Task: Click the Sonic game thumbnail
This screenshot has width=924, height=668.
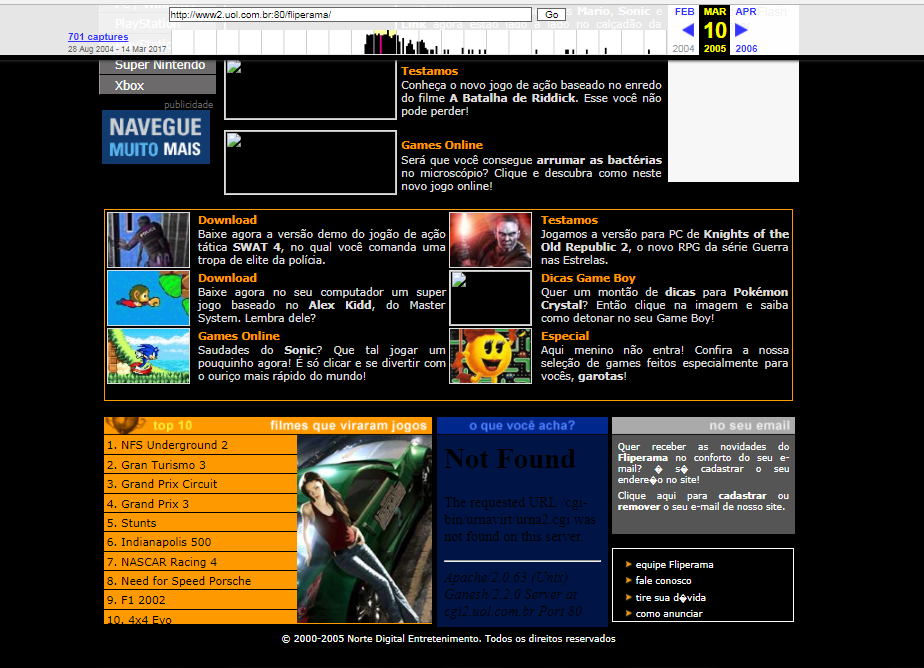Action: coord(148,356)
